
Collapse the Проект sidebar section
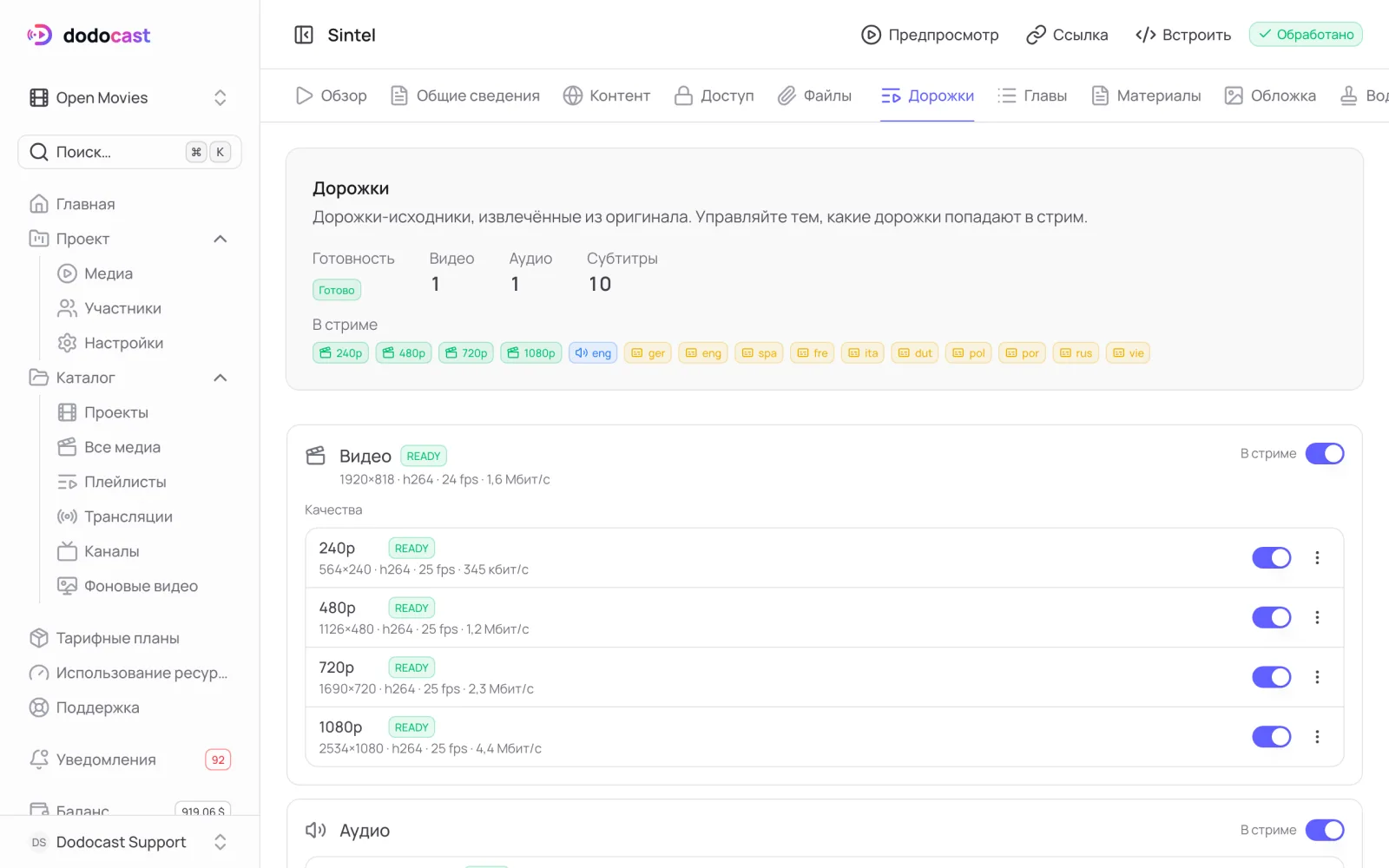[221, 239]
